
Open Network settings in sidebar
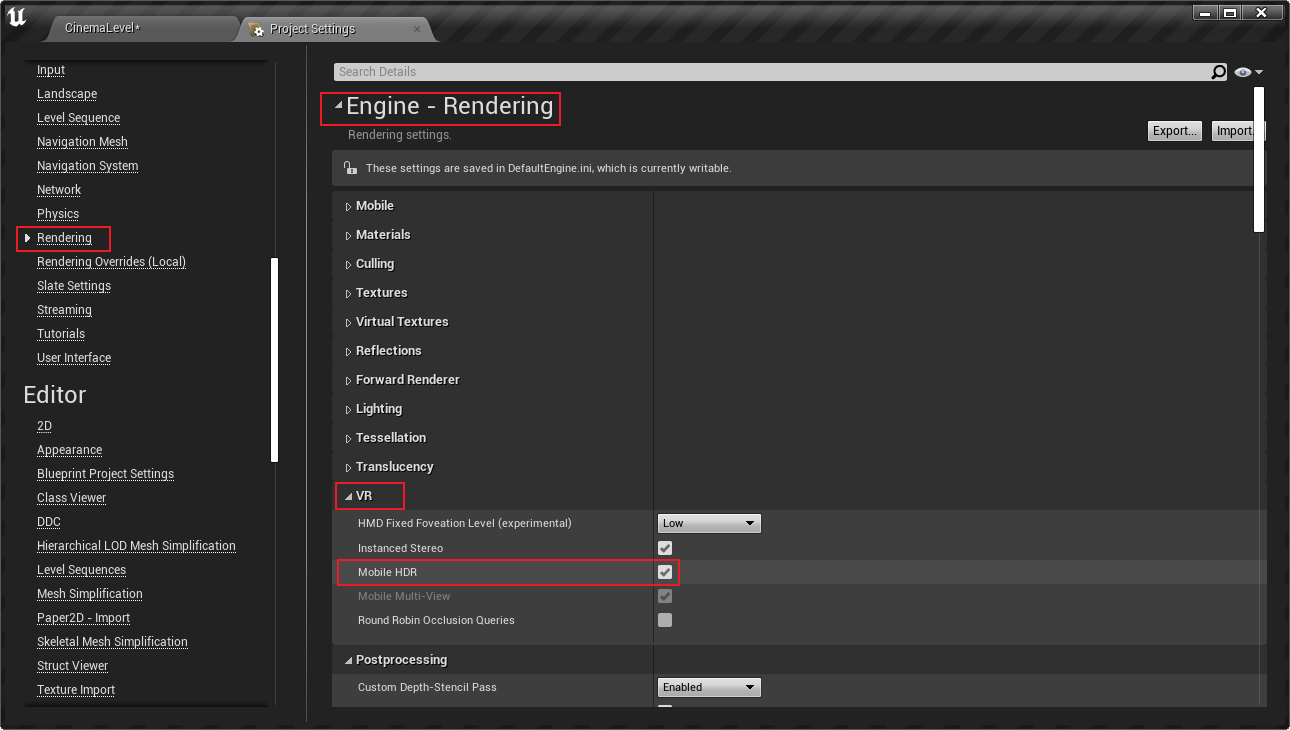59,190
